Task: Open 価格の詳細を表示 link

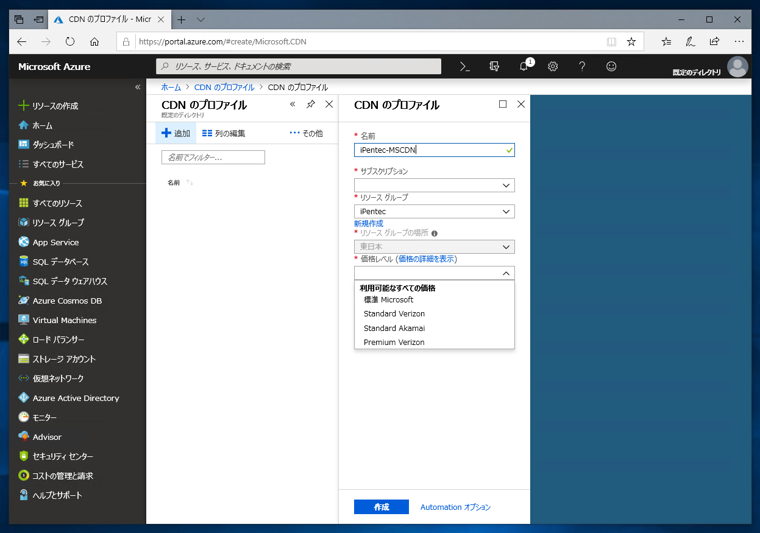Action: (x=427, y=259)
